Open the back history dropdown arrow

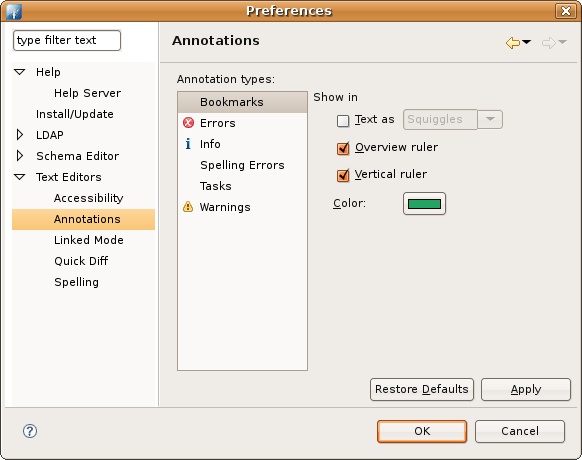coord(526,42)
